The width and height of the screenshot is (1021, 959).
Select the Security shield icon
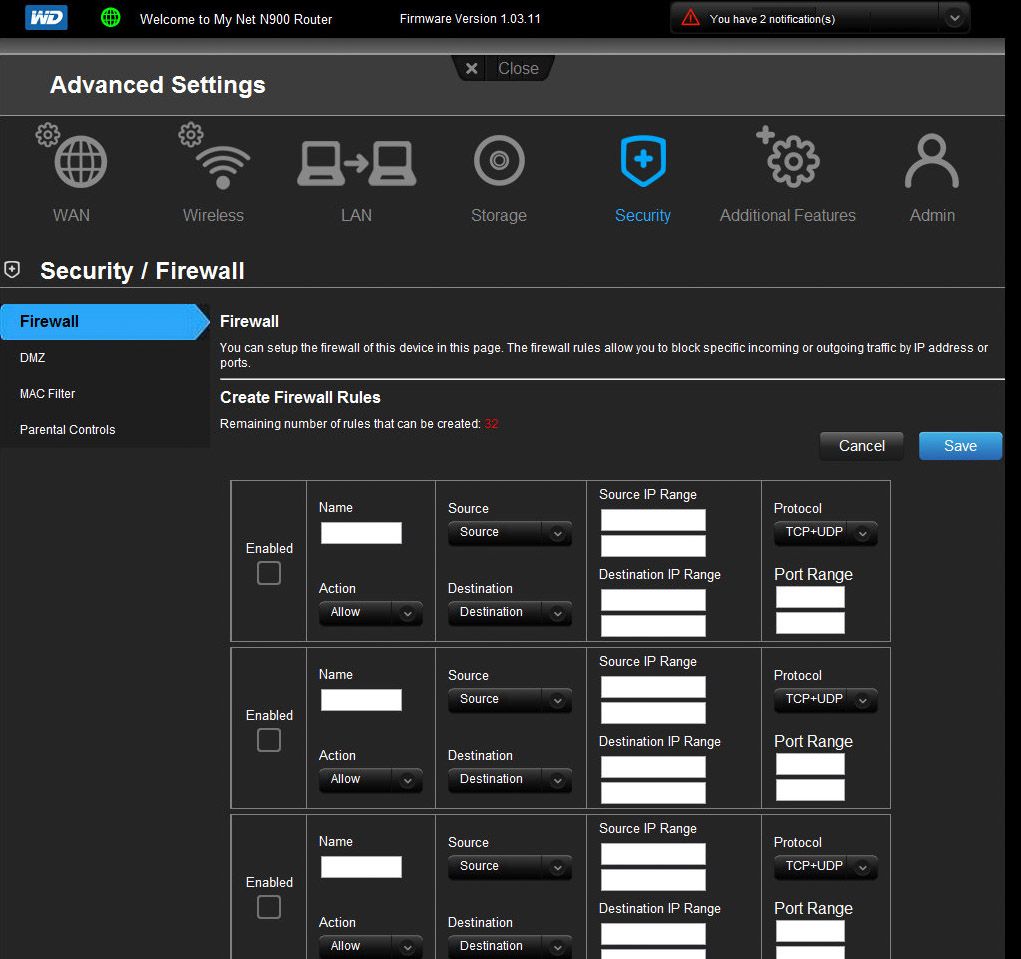[x=642, y=162]
